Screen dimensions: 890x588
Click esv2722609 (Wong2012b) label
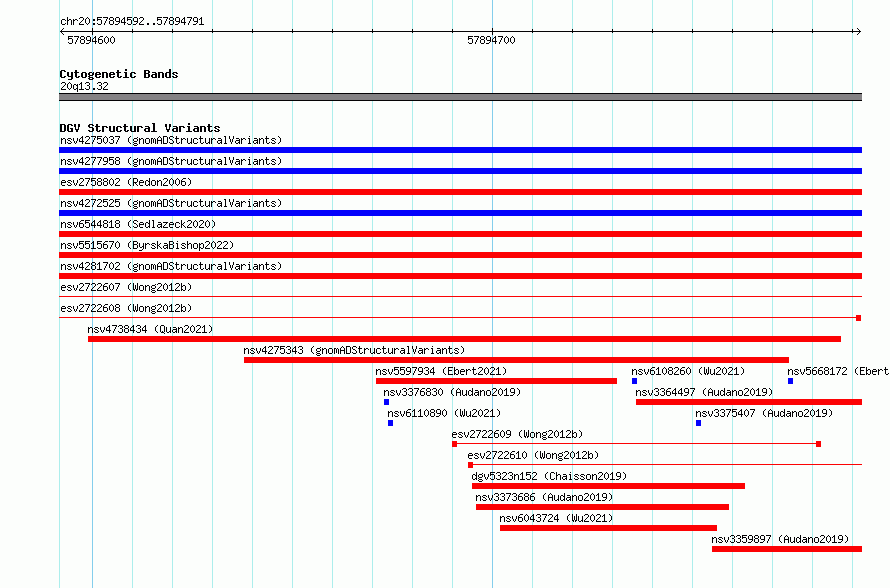517,434
